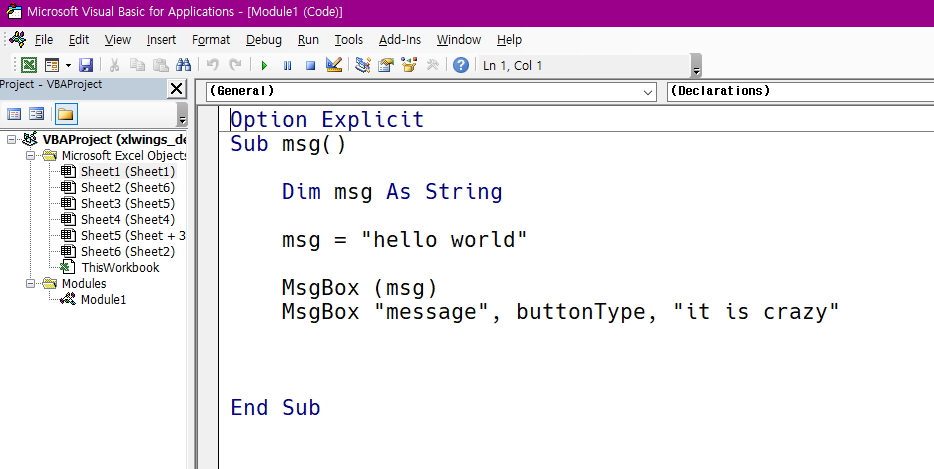This screenshot has height=469, width=934.
Task: Select Sheet5 item in project tree
Action: [133, 236]
